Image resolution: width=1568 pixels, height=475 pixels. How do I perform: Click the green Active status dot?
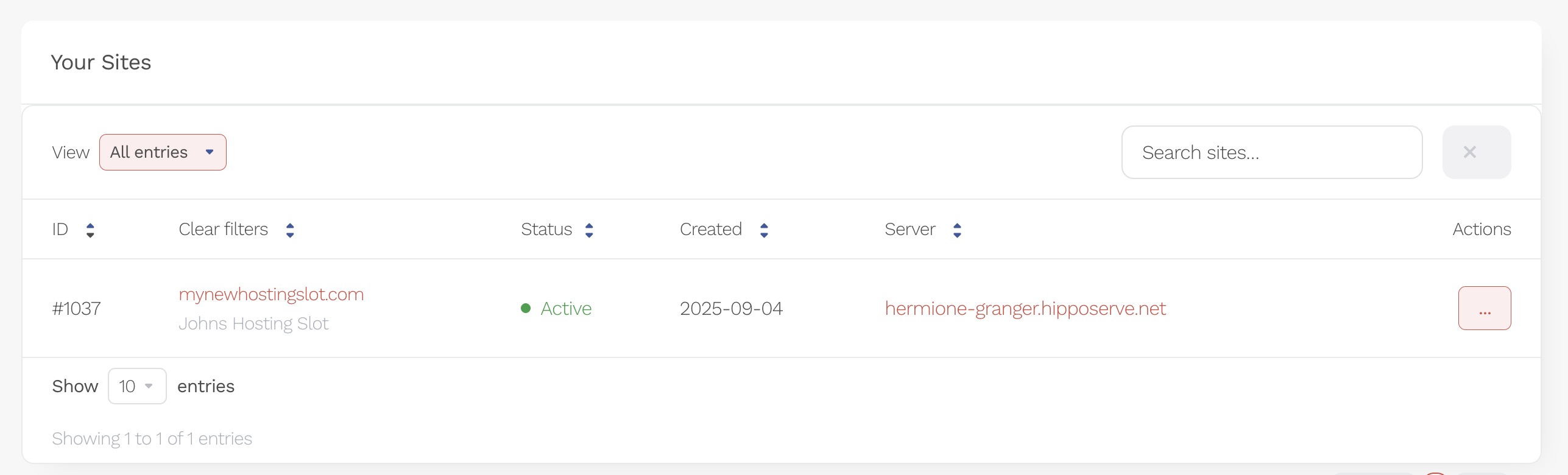(526, 308)
